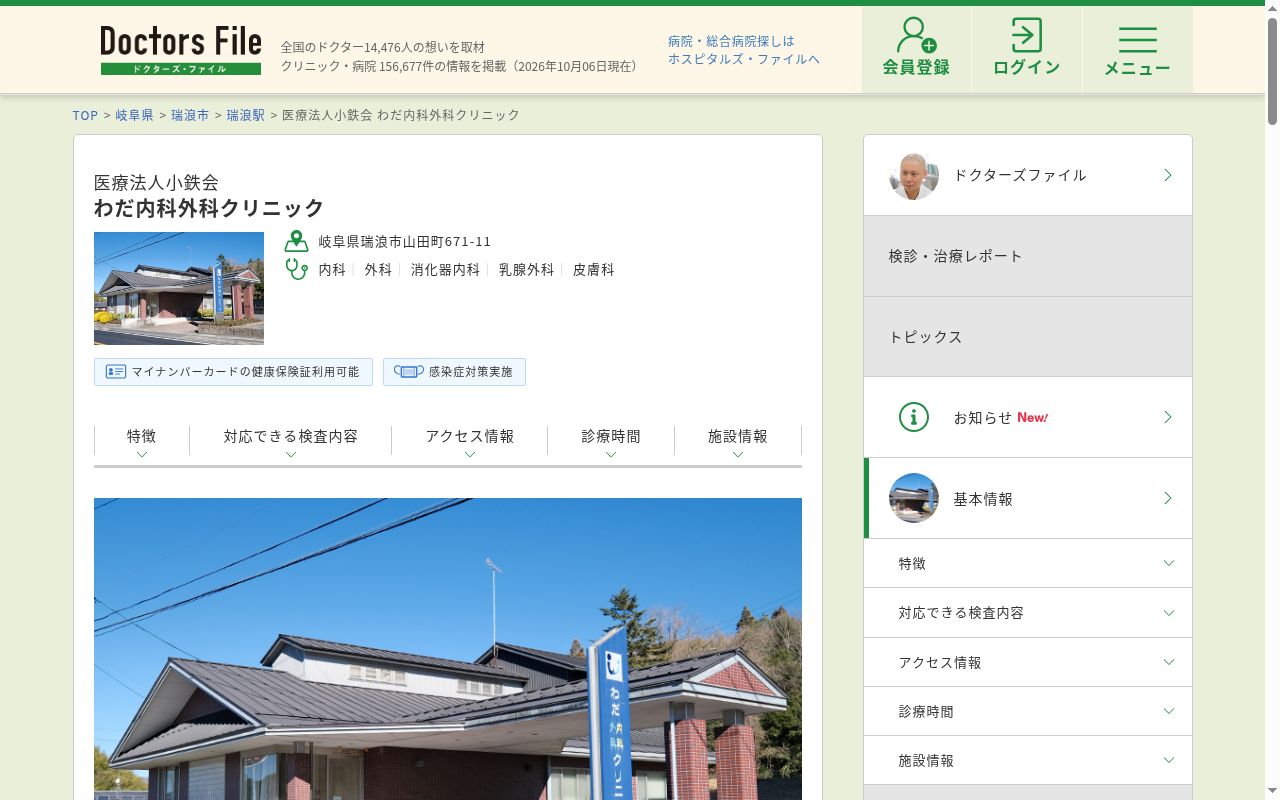
Task: Select the 特徴 tab
Action: pos(142,441)
